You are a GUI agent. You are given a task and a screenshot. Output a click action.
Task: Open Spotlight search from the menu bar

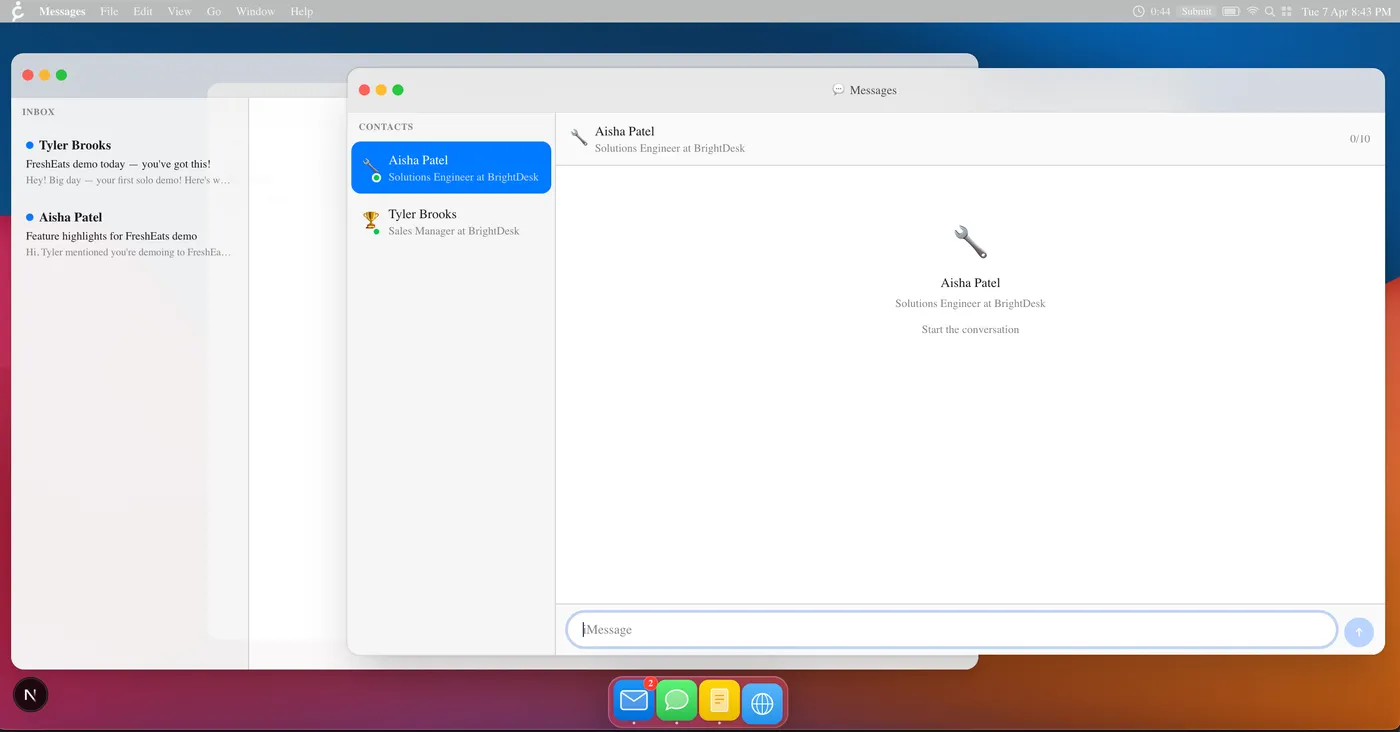click(x=1269, y=11)
